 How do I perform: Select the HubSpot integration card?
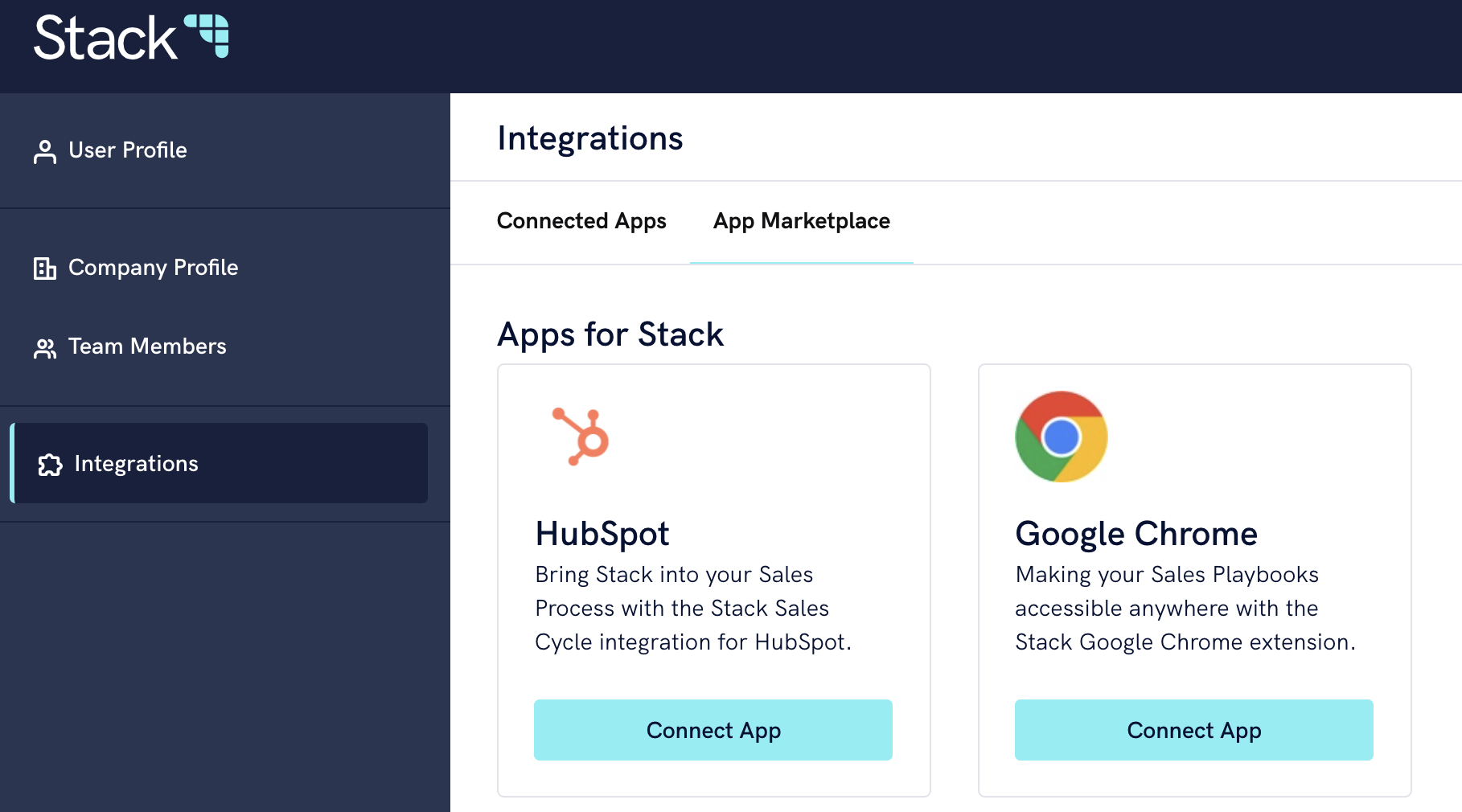[713, 579]
